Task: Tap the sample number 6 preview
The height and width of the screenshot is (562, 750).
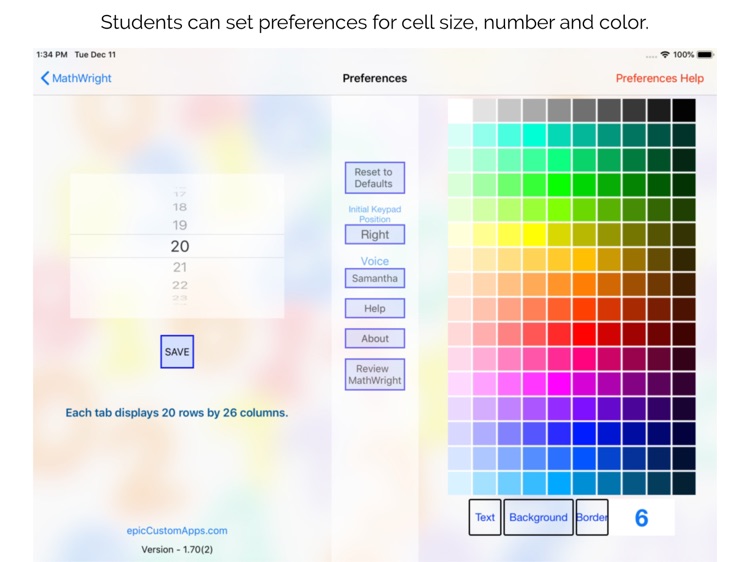Action: click(642, 518)
